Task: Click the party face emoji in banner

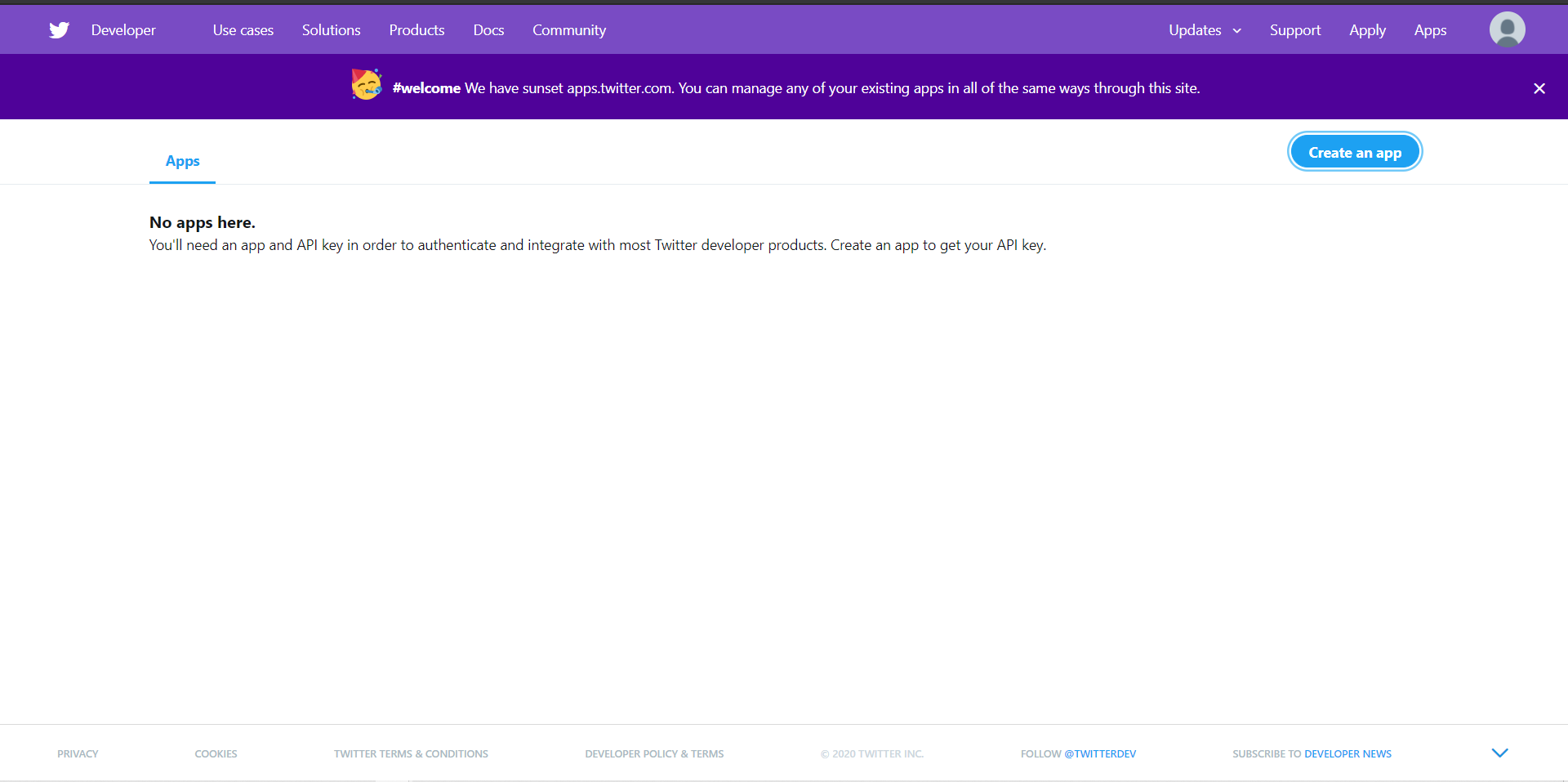Action: tap(367, 85)
